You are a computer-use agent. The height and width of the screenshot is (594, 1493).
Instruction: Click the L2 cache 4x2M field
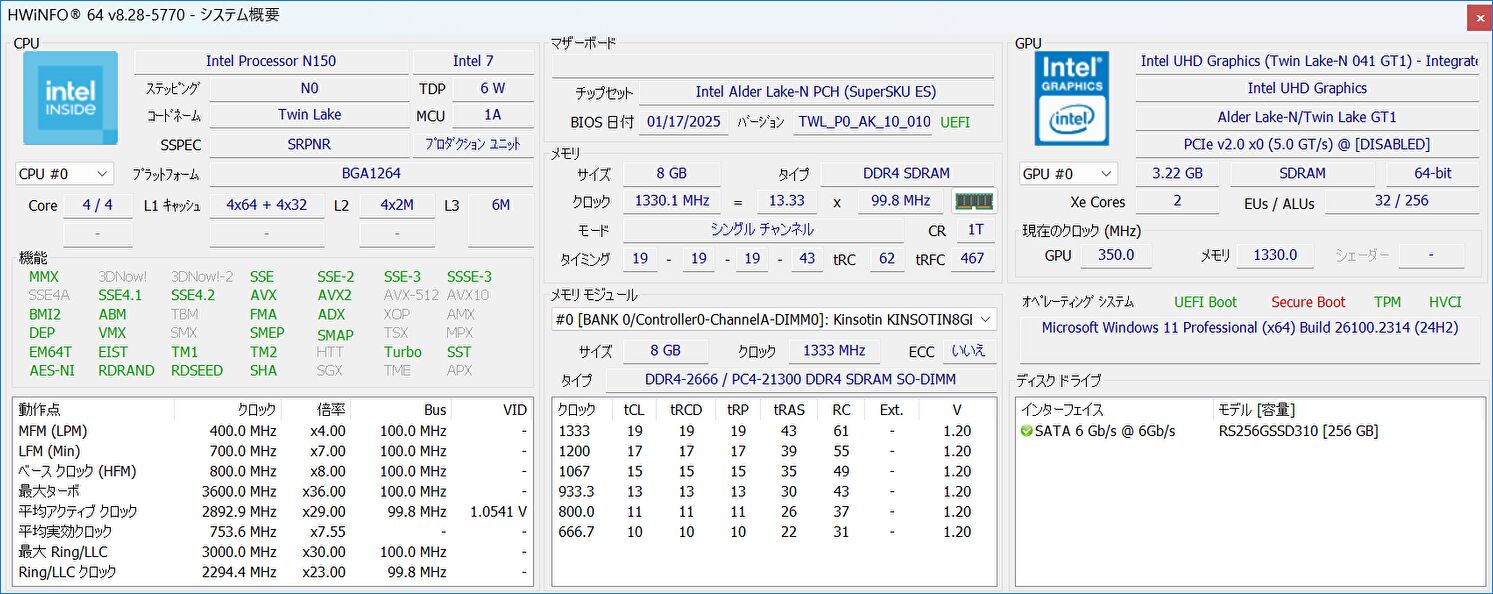tap(397, 205)
